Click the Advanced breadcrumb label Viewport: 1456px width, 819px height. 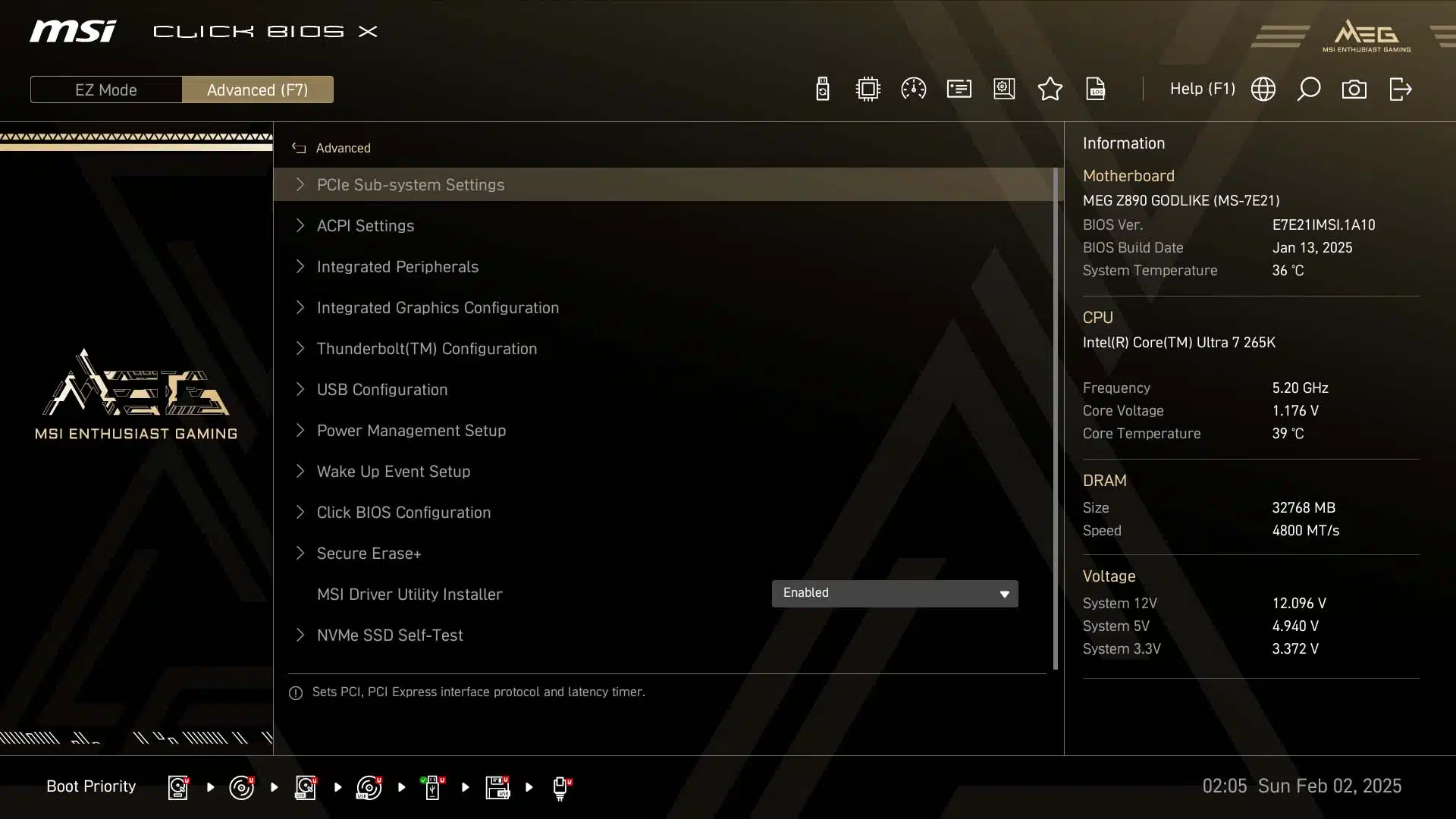coord(343,148)
